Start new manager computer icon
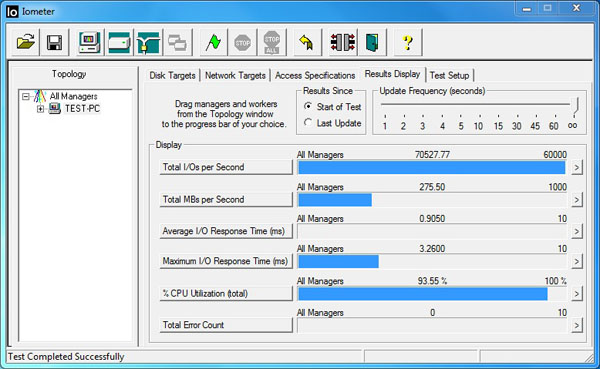This screenshot has width=600, height=369. 90,42
